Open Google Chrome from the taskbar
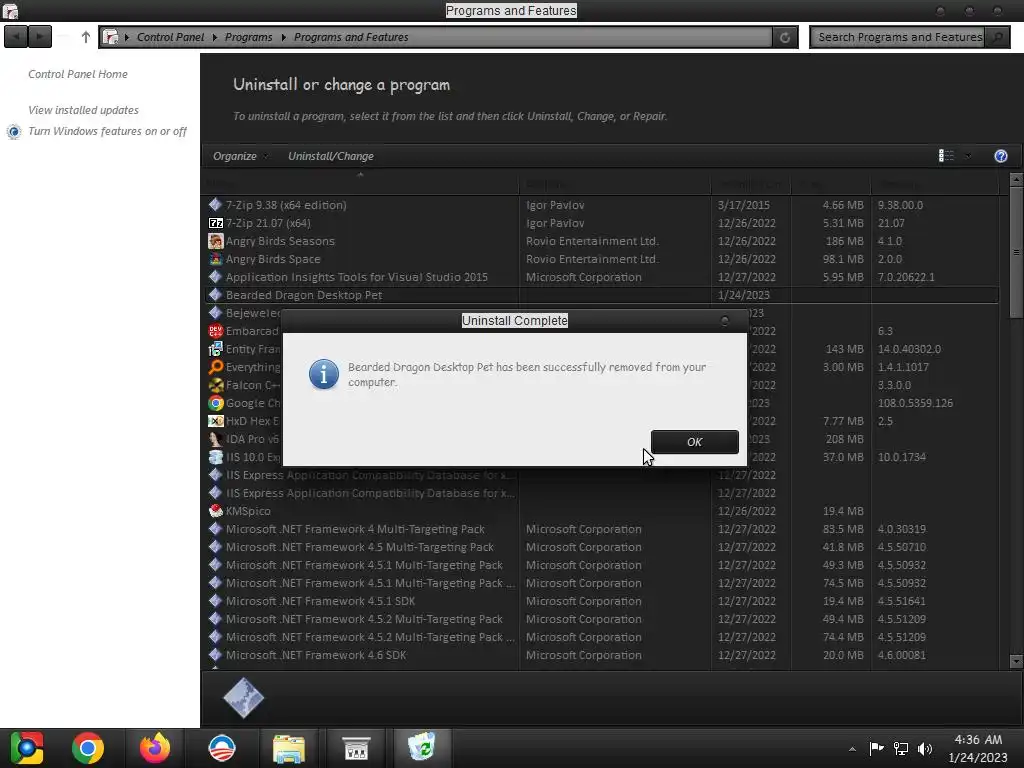 (x=88, y=748)
